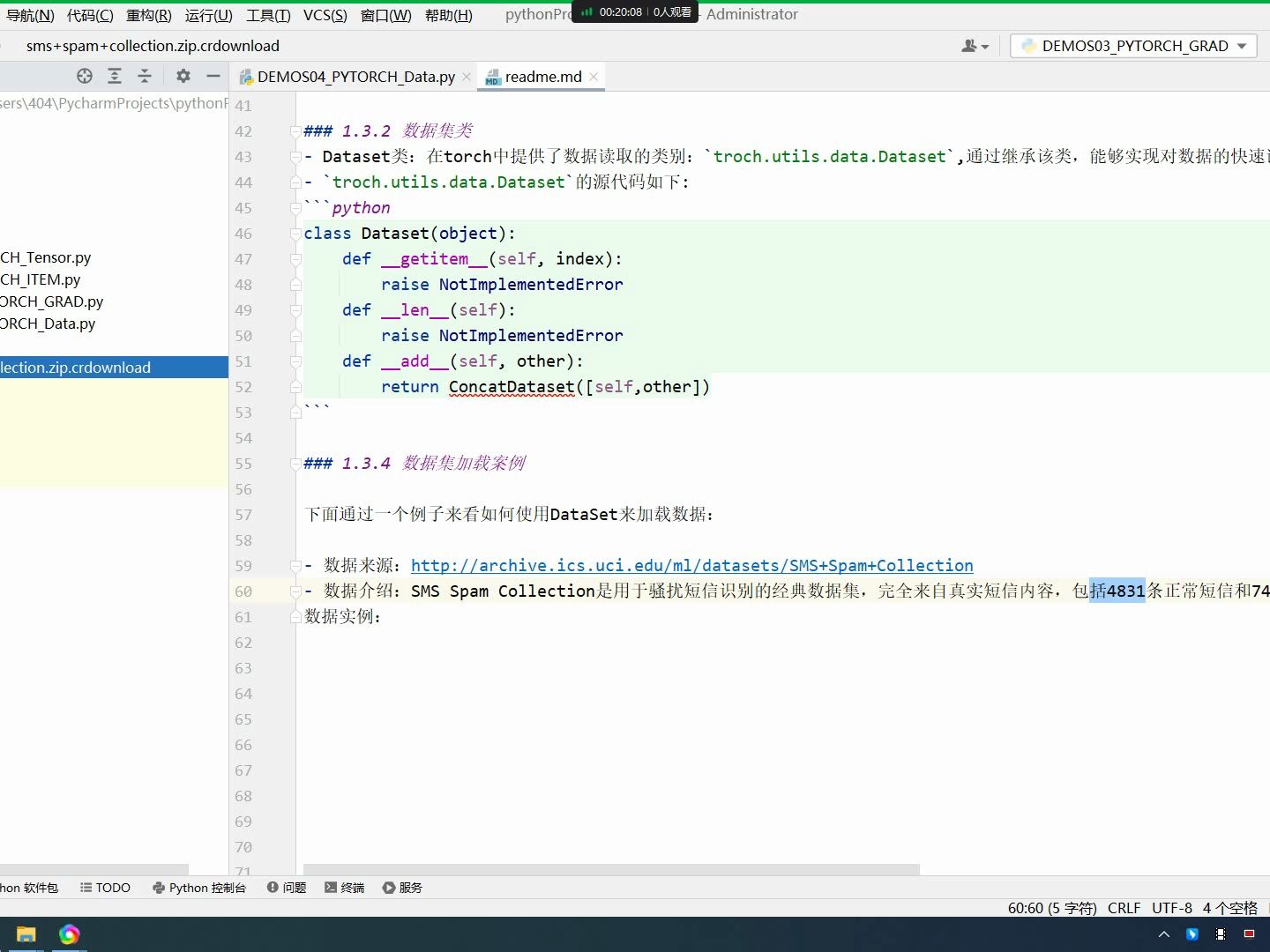
Task: Click the ConcatDataset identifier on line 52
Action: 512,387
